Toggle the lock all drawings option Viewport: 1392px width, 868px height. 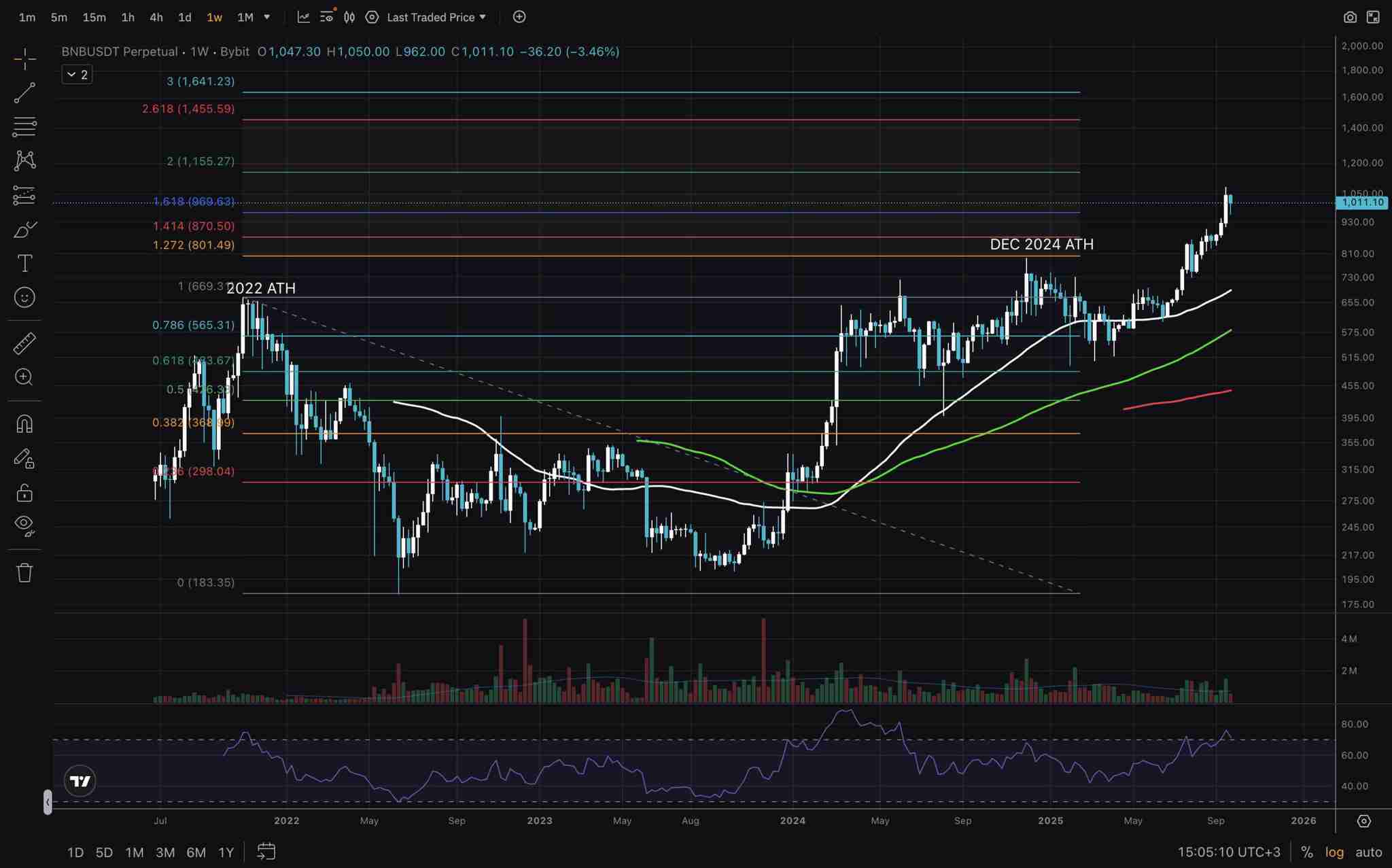coord(24,492)
